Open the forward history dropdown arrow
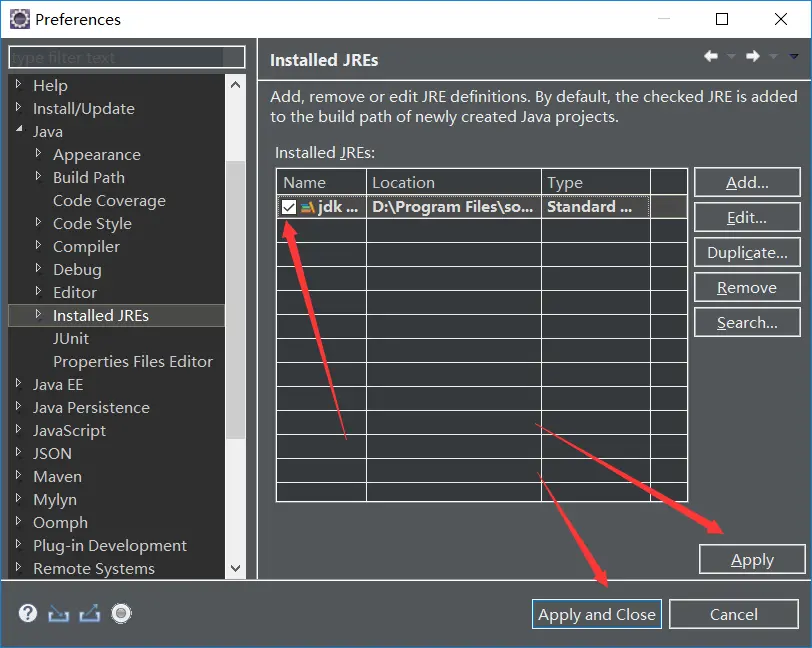812x648 pixels. 773,56
